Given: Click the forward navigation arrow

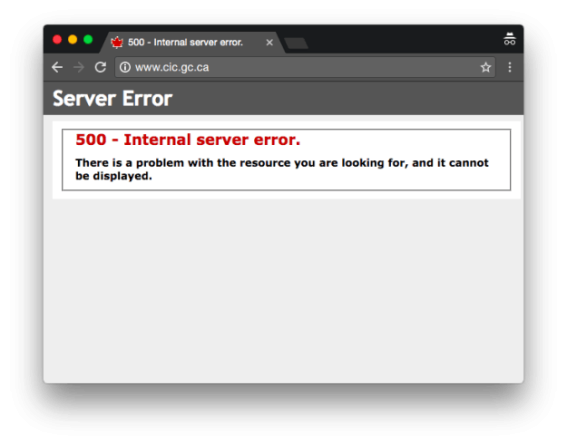Looking at the screenshot, I should 79,67.
